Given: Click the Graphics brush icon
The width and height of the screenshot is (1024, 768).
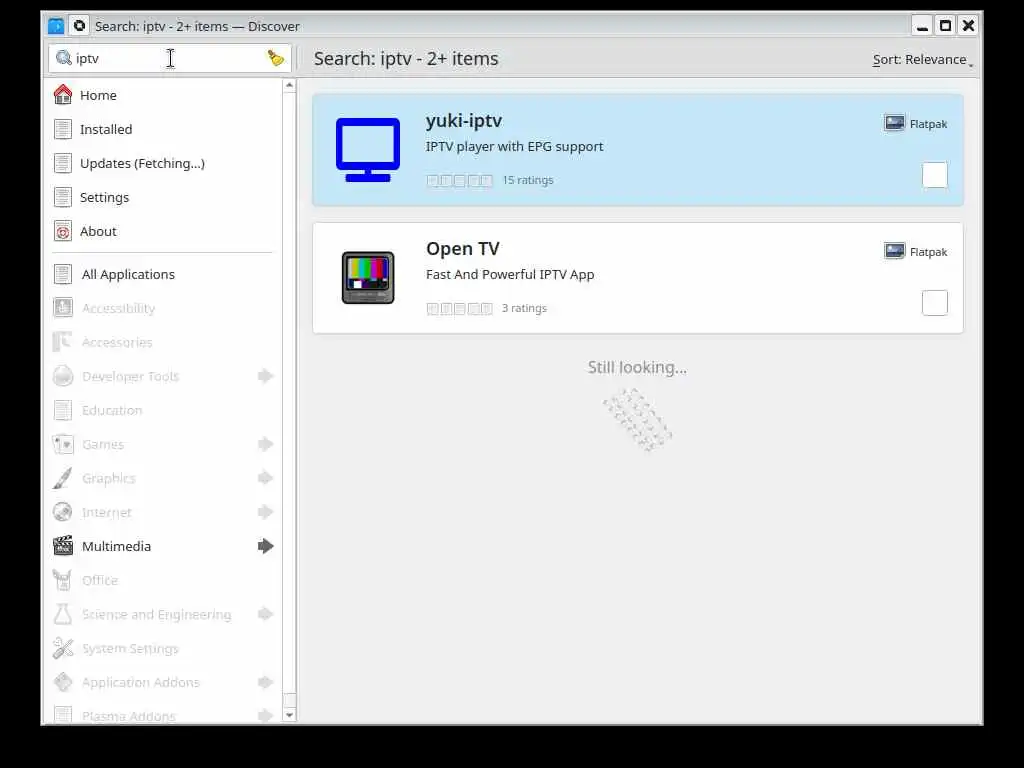Looking at the screenshot, I should click(x=63, y=477).
